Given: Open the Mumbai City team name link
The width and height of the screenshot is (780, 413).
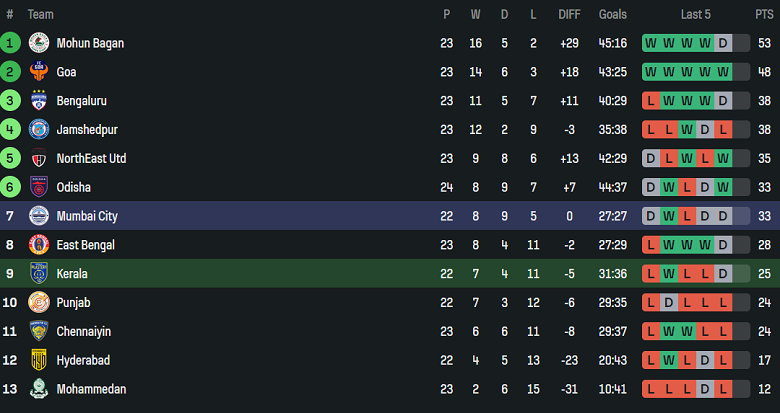Looking at the screenshot, I should [x=88, y=216].
